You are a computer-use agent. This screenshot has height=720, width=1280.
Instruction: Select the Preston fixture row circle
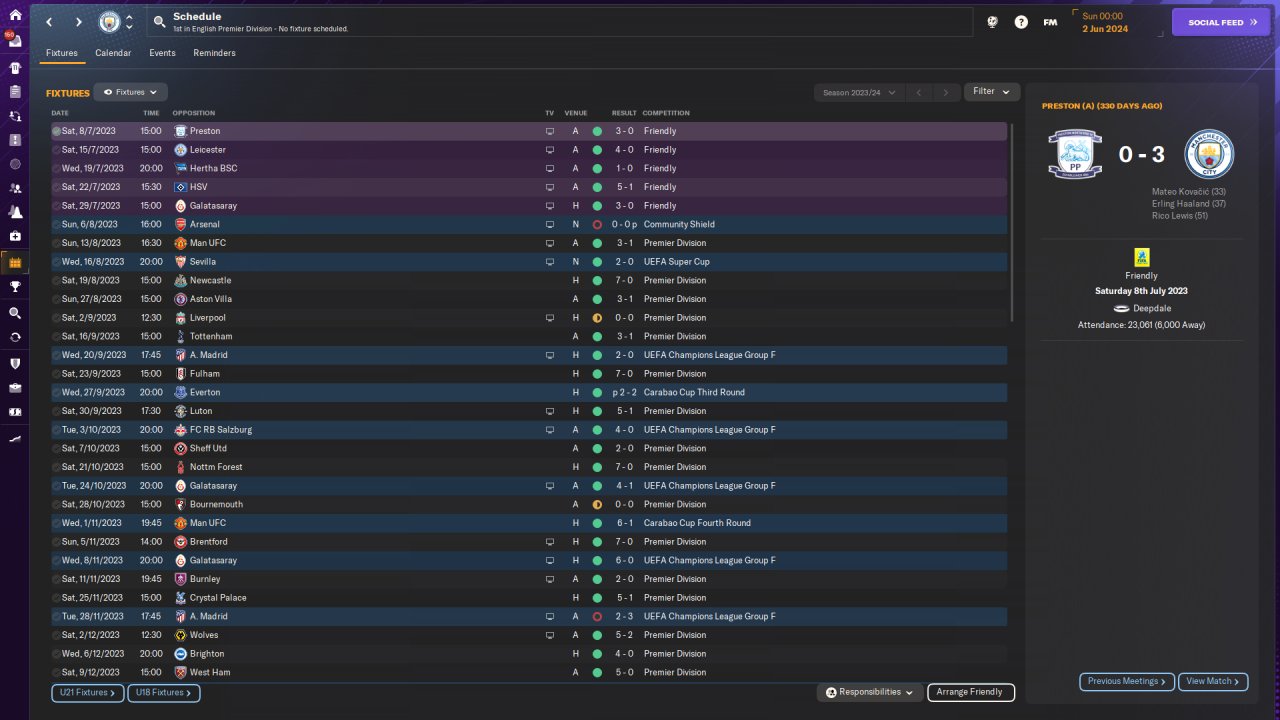click(57, 131)
